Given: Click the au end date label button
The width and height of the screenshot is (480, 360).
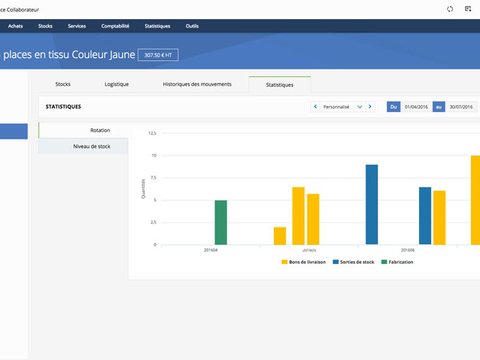Looking at the screenshot, I should [x=439, y=107].
